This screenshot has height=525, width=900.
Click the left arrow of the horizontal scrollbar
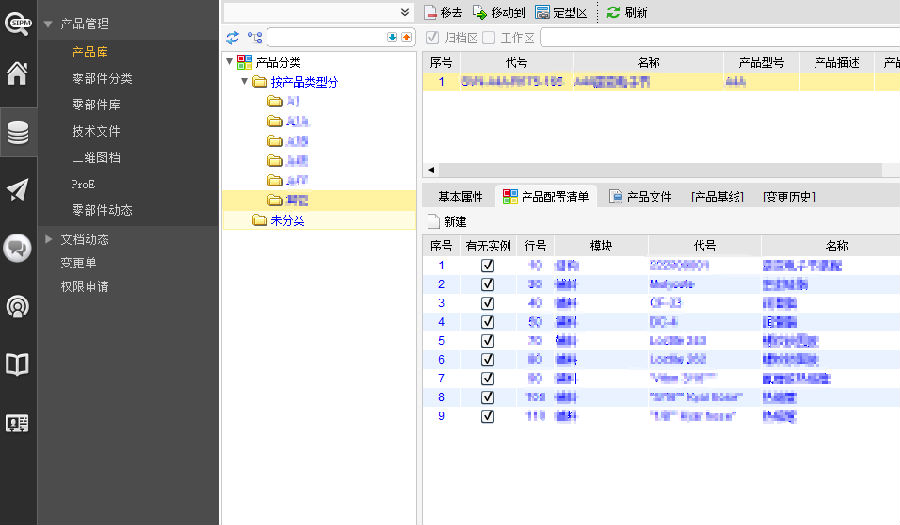tap(431, 171)
